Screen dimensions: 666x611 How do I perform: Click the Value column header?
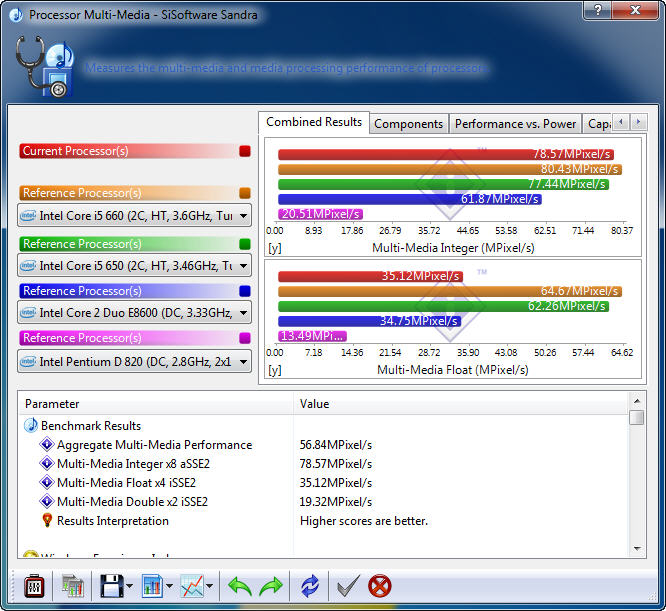(460, 403)
